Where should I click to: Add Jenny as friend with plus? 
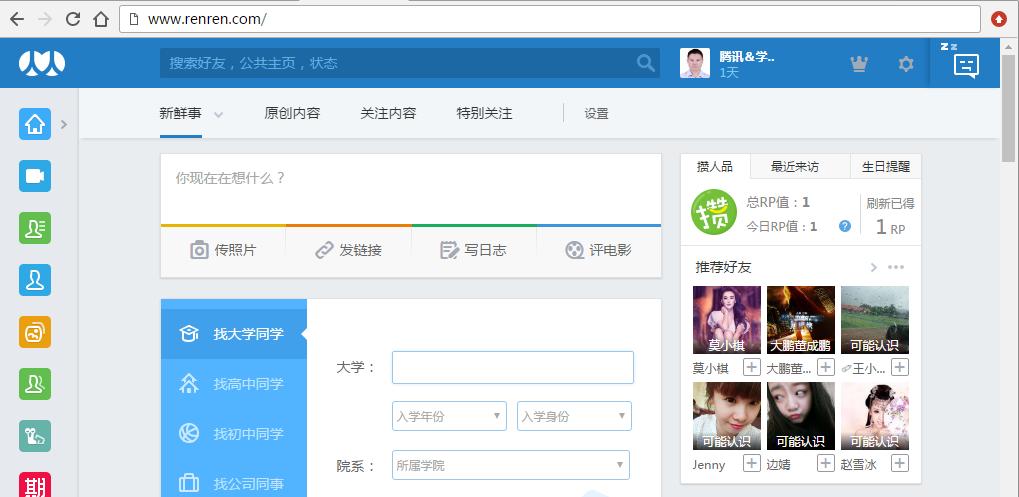752,463
